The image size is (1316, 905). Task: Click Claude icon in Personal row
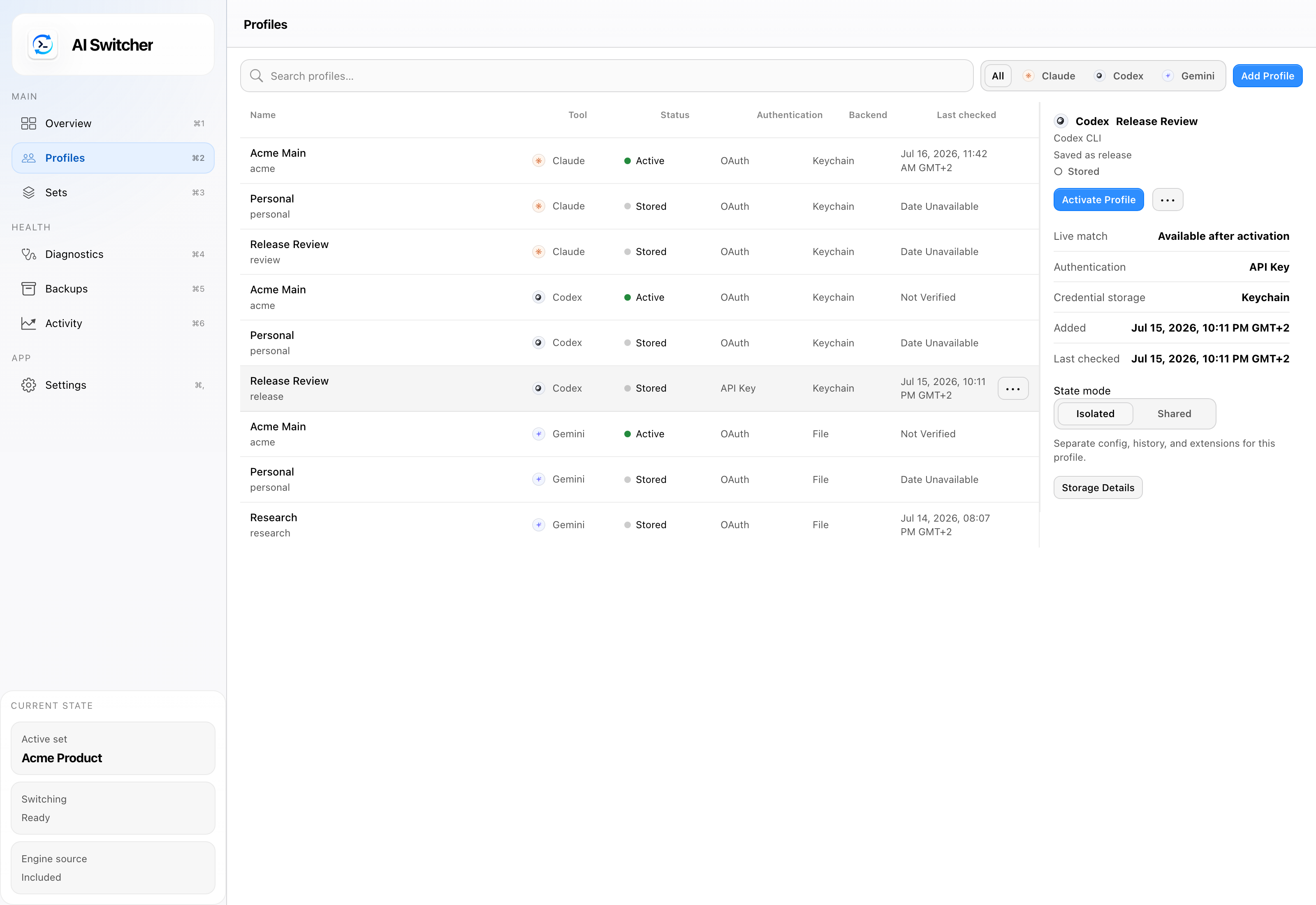(538, 206)
